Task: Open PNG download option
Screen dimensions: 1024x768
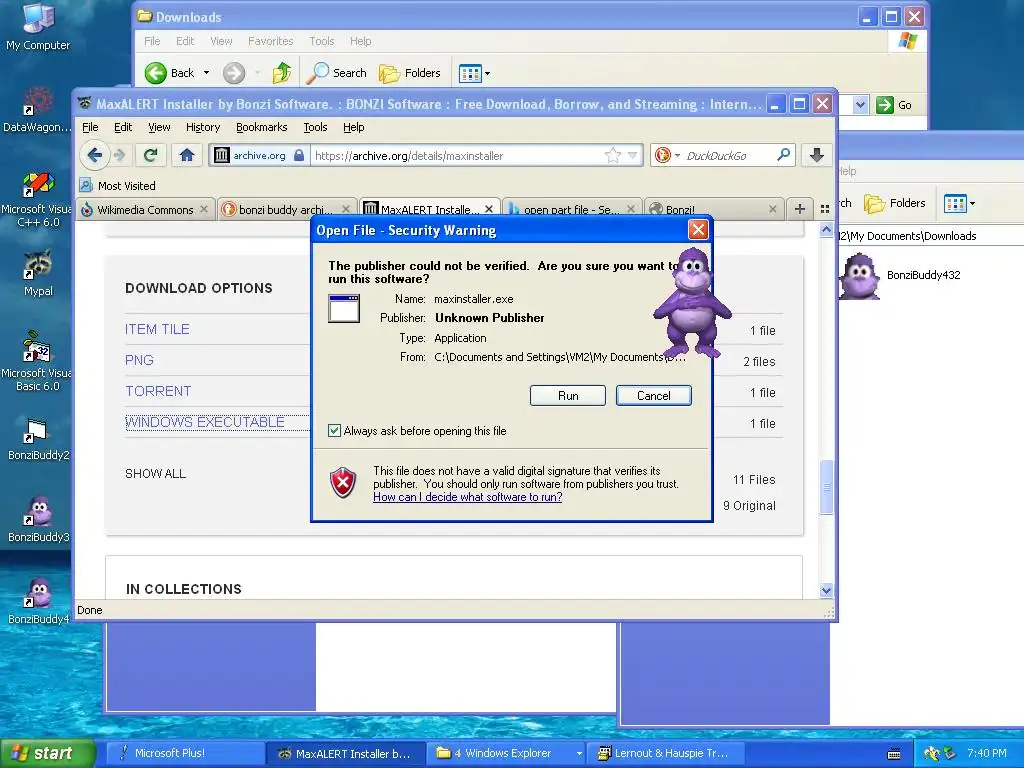Action: pyautogui.click(x=139, y=360)
